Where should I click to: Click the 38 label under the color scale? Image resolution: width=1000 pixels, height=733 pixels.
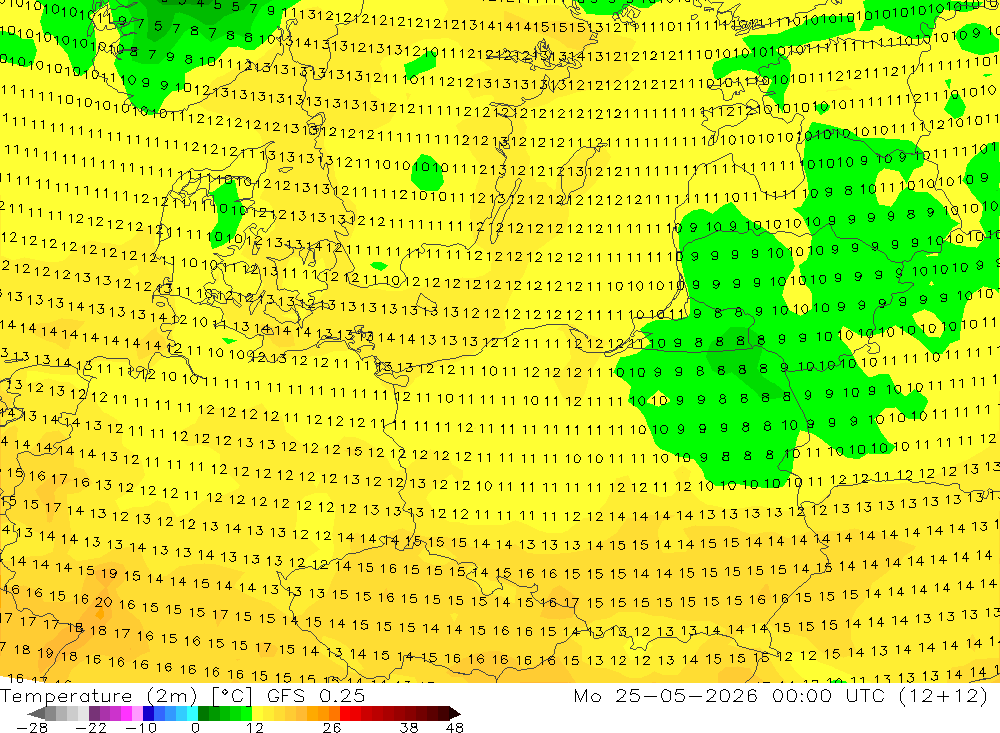pyautogui.click(x=409, y=727)
